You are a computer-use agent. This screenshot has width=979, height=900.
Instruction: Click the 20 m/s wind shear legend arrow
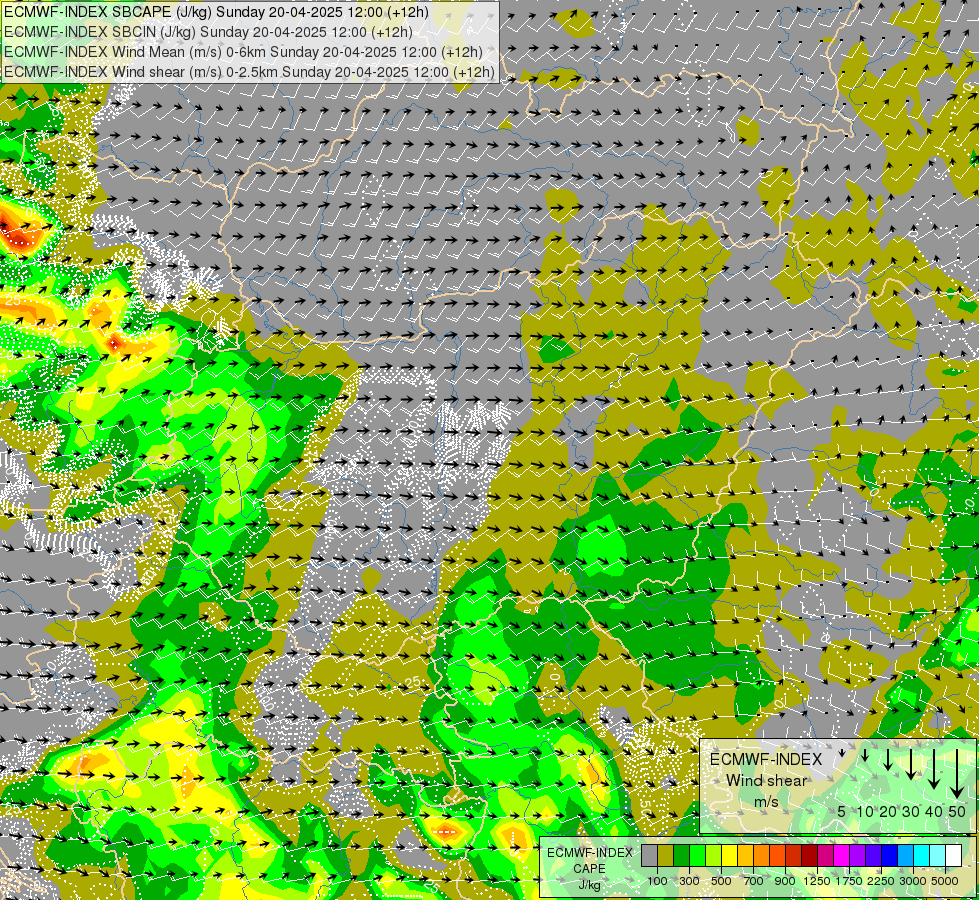pos(888,759)
